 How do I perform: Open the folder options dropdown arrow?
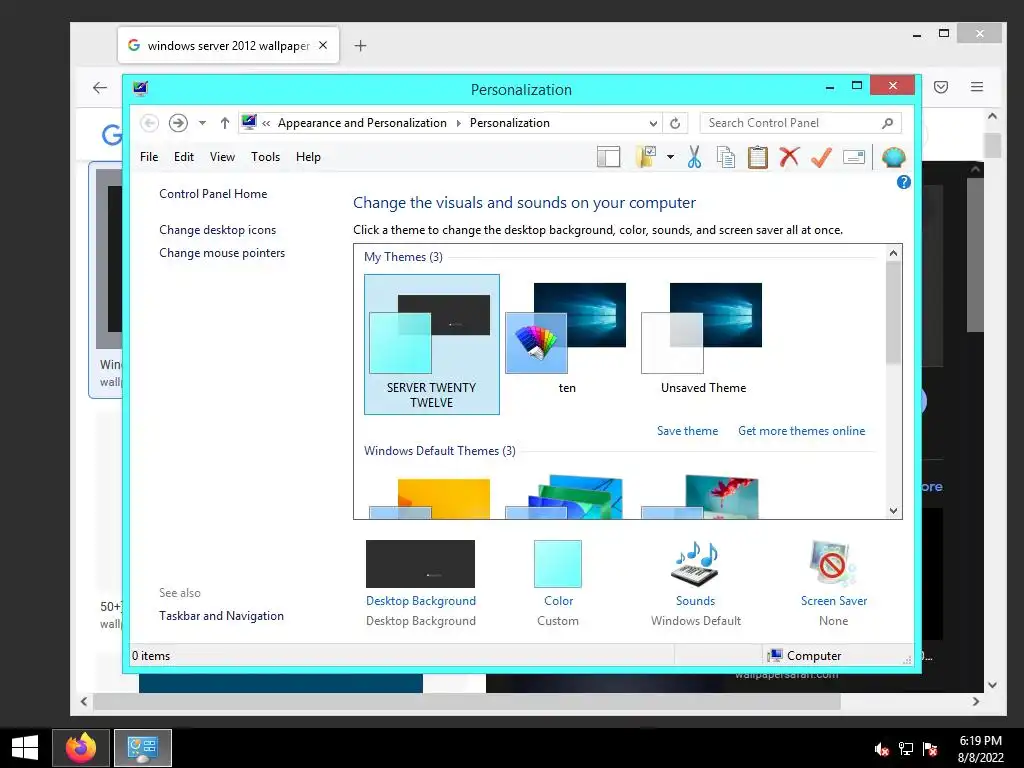pos(670,157)
